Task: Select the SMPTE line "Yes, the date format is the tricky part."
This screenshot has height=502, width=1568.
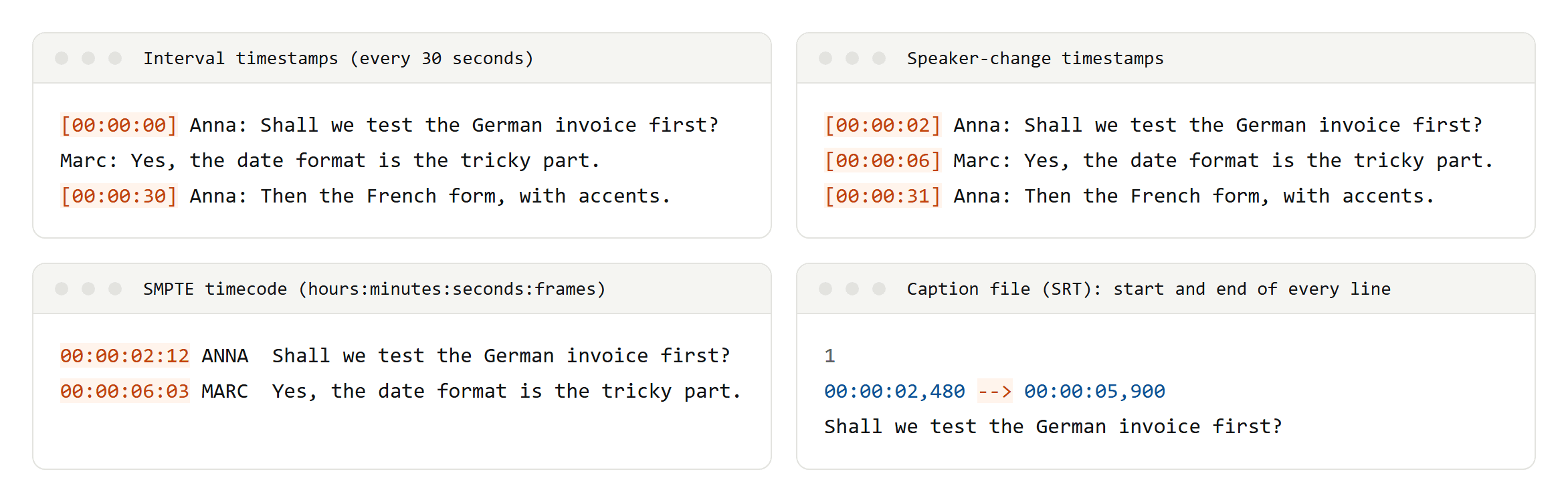Action: (506, 392)
